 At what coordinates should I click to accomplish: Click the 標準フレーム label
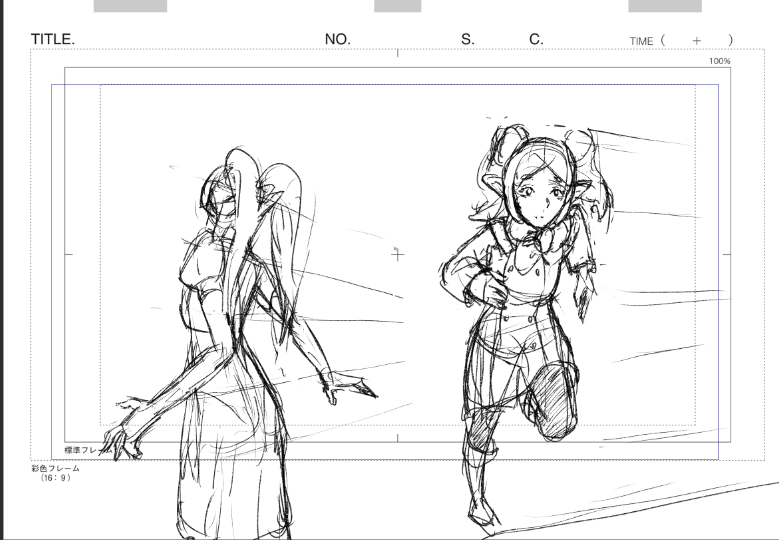point(88,450)
